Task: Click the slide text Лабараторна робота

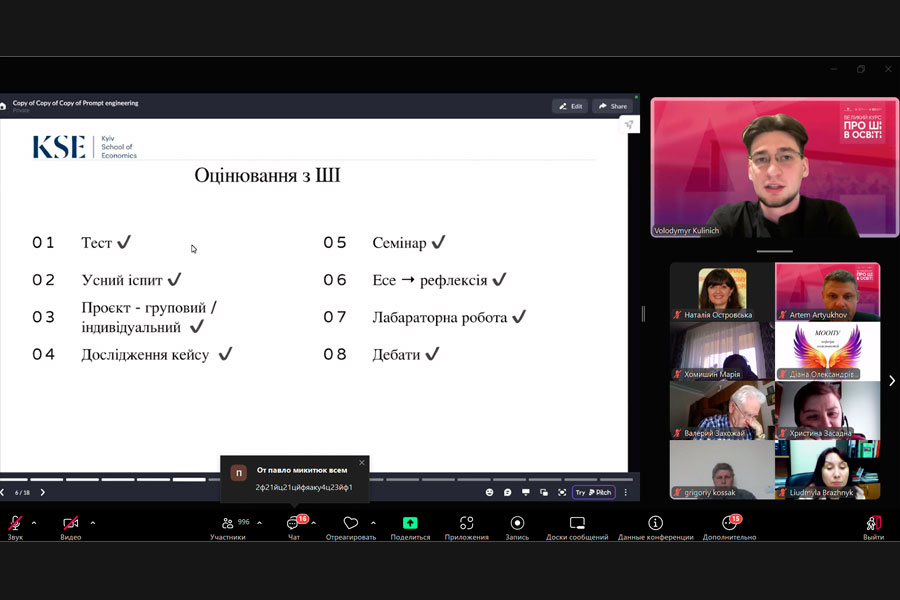Action: pyautogui.click(x=440, y=318)
